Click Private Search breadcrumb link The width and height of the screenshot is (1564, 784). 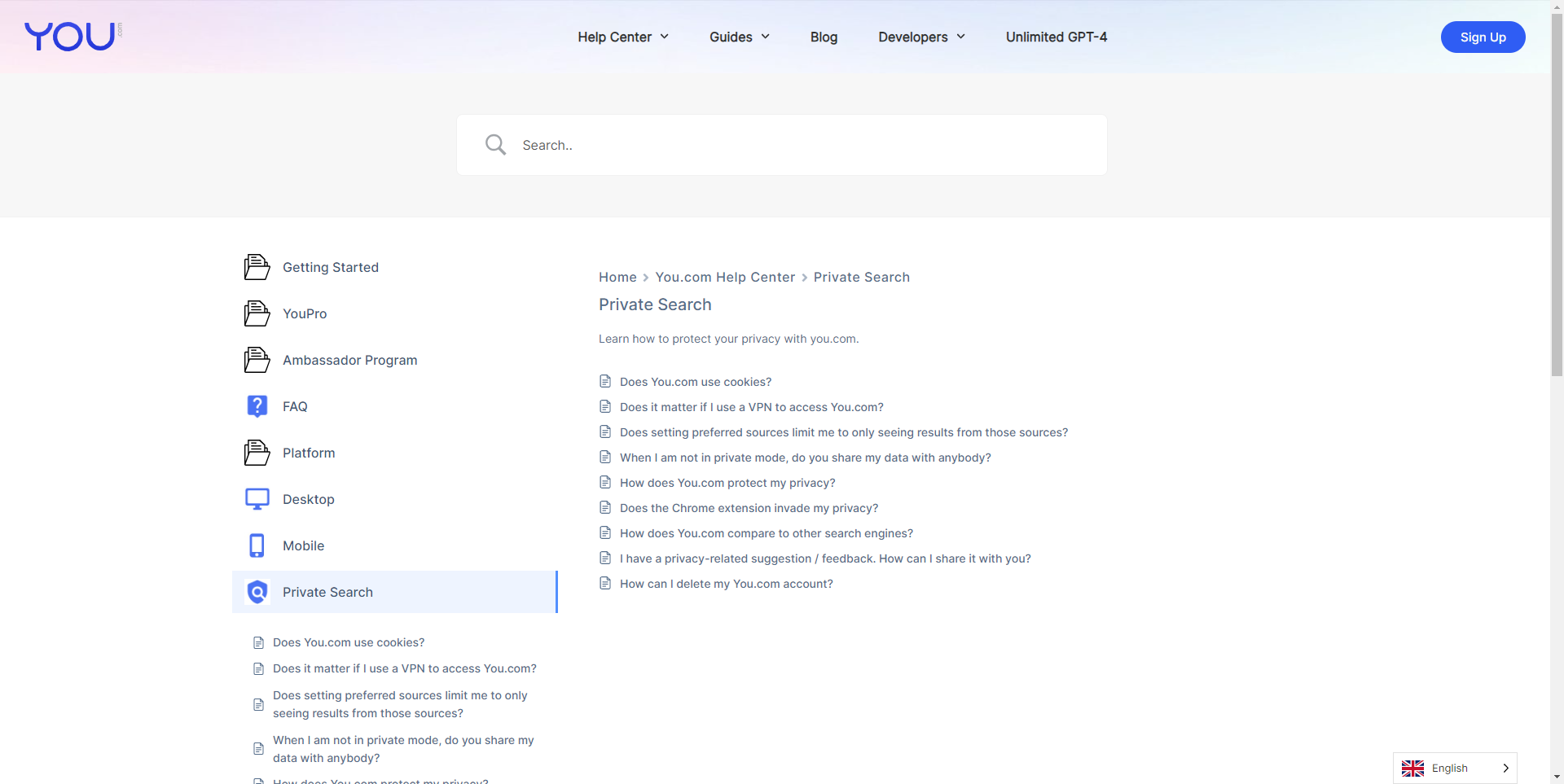[x=862, y=277]
